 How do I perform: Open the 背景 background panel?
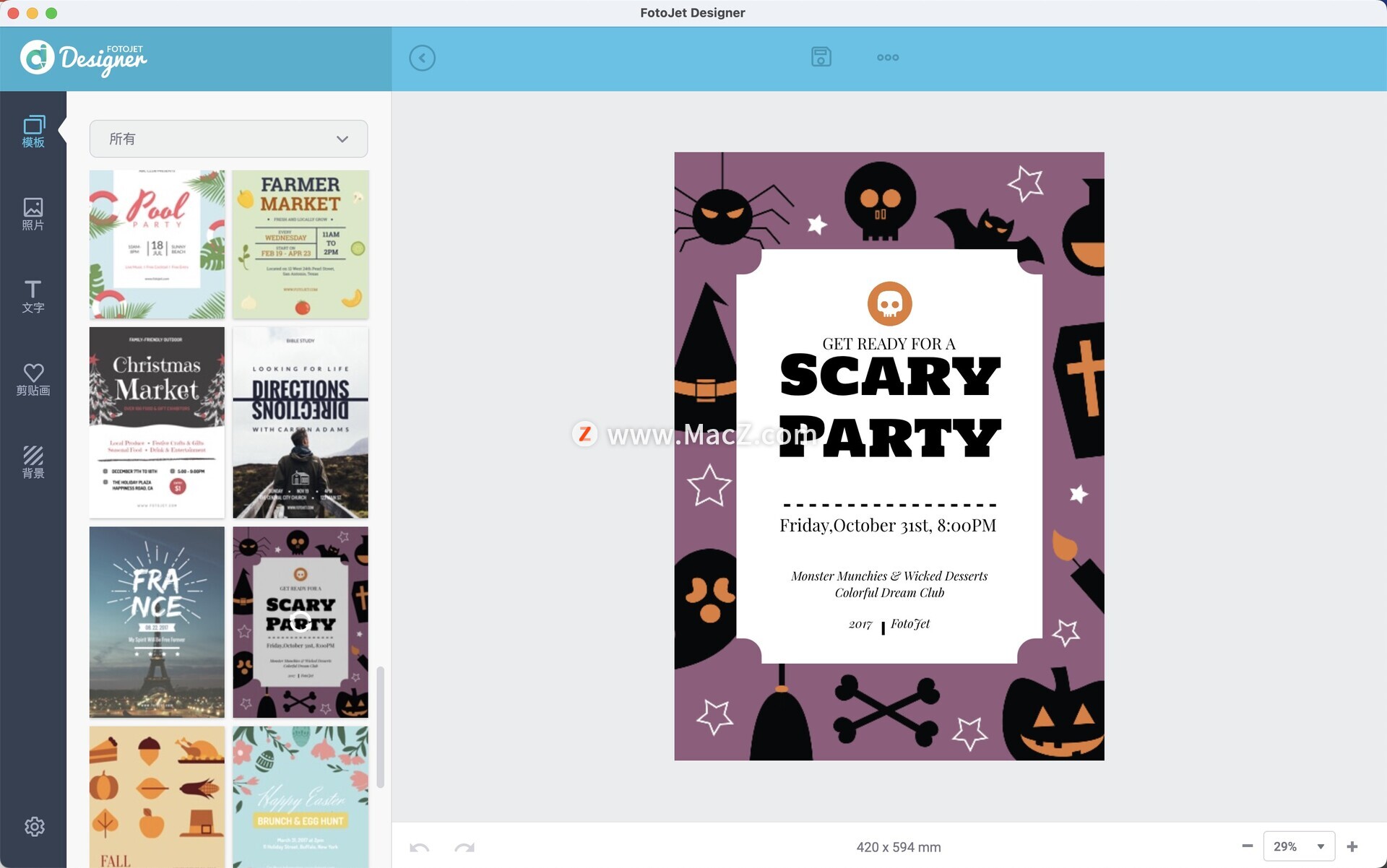pyautogui.click(x=33, y=462)
